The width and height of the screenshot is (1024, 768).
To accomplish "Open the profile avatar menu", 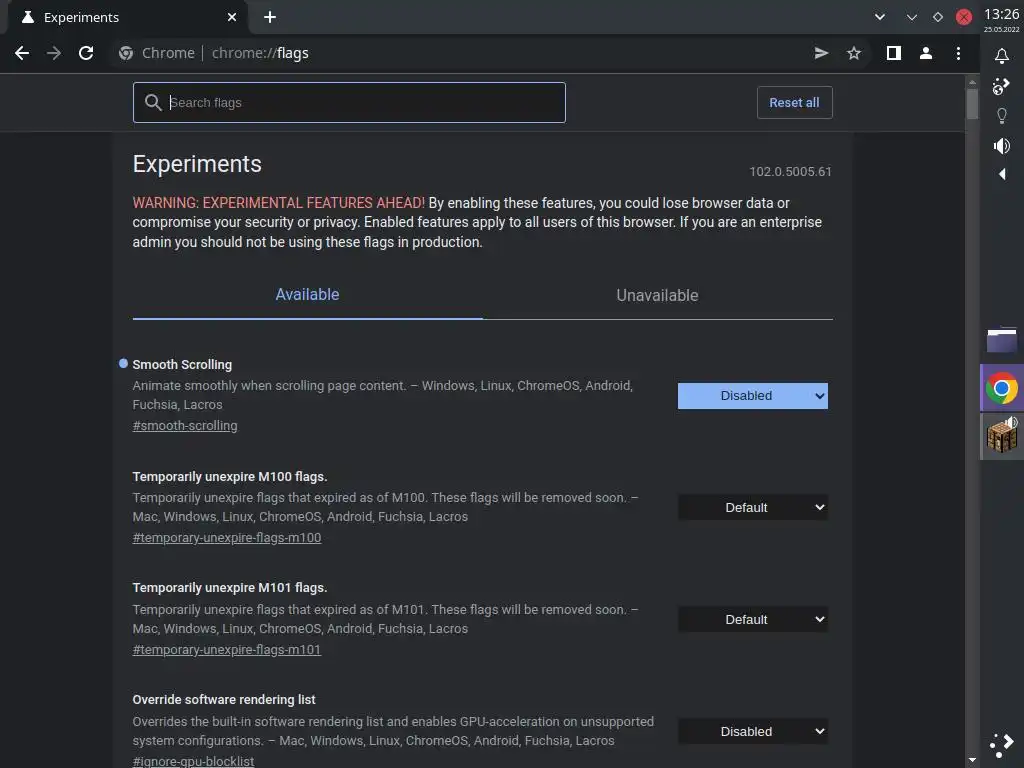I will (926, 53).
